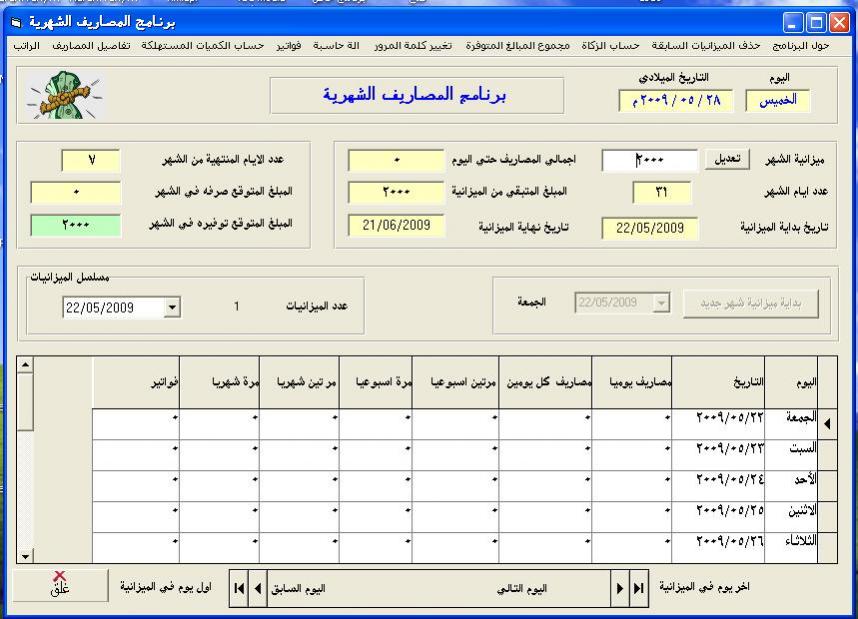Go to the previous day with the single left arrow
Viewport: 858px width, 619px height.
click(x=258, y=588)
